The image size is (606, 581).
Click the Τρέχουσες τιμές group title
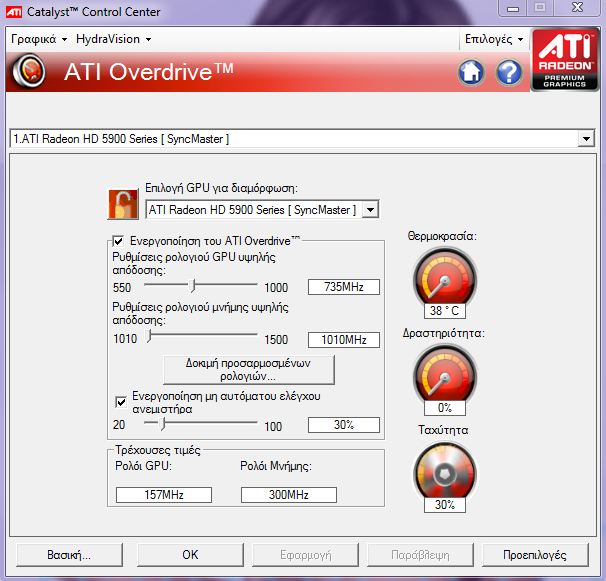point(158,450)
